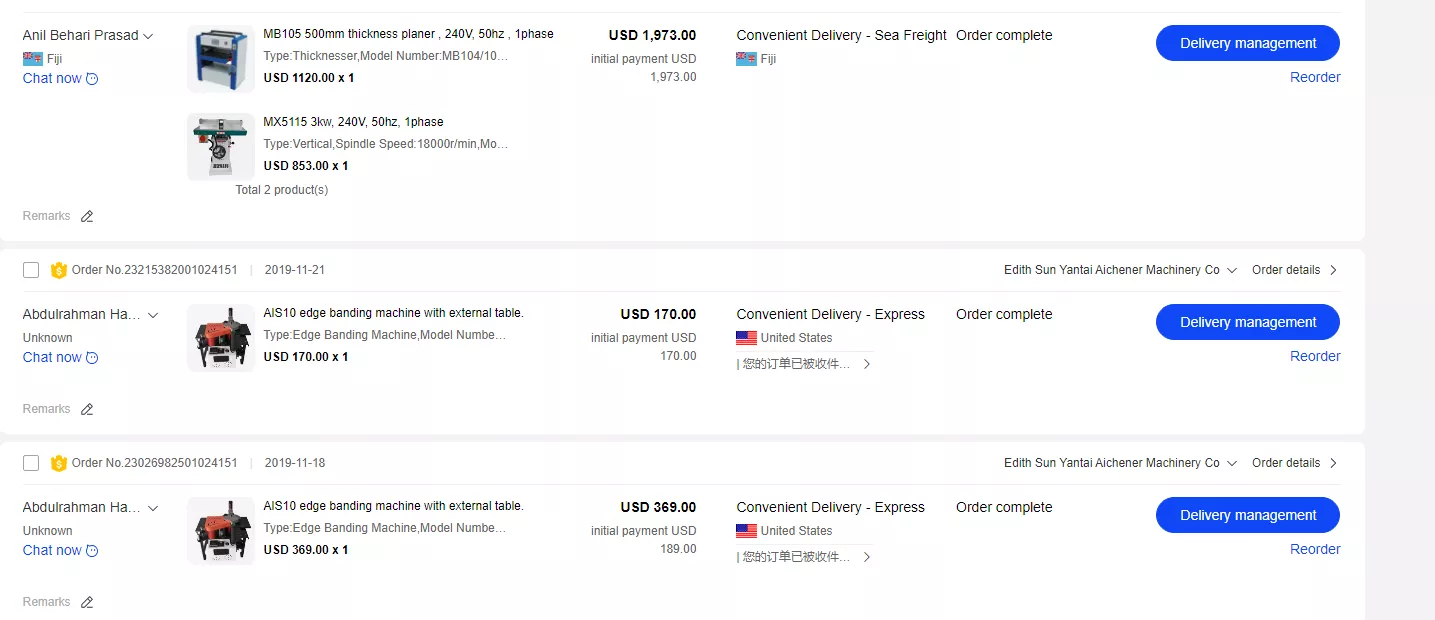
Task: Click Delivery management for Fiji order
Action: (1247, 43)
